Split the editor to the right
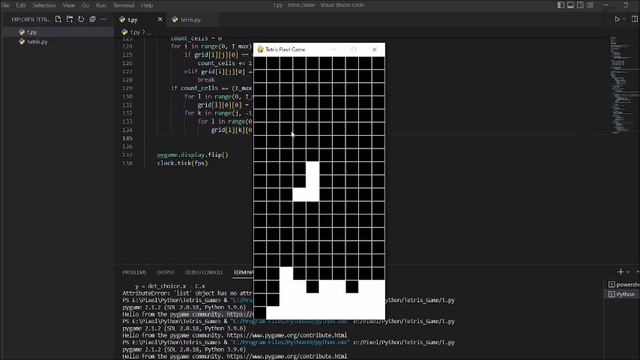 pos(635,19)
